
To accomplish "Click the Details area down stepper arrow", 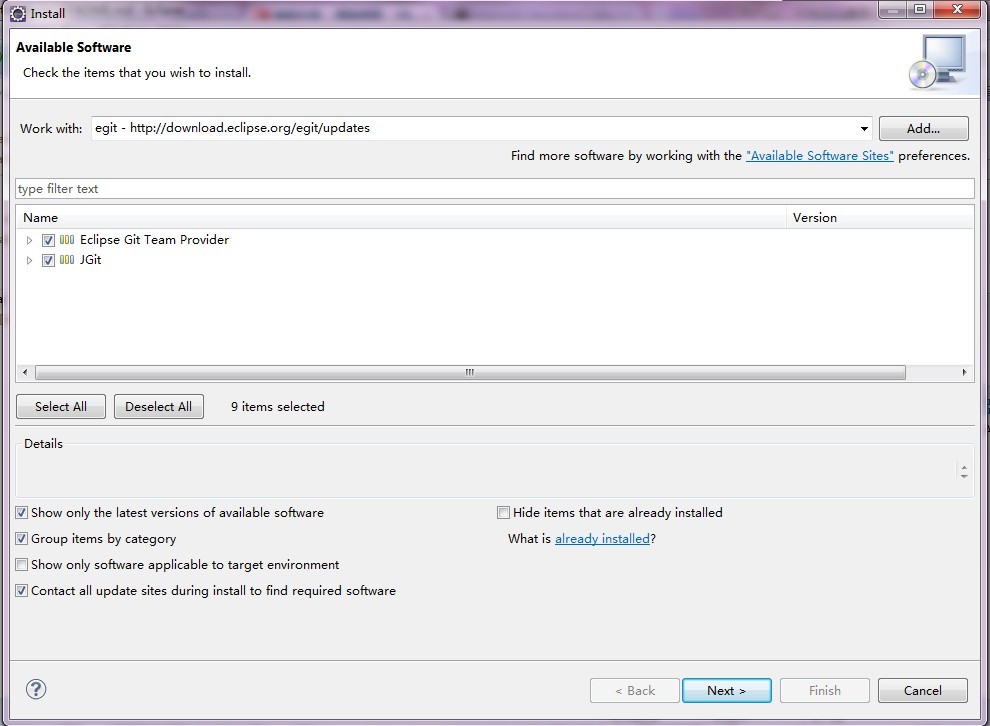I will pyautogui.click(x=964, y=476).
